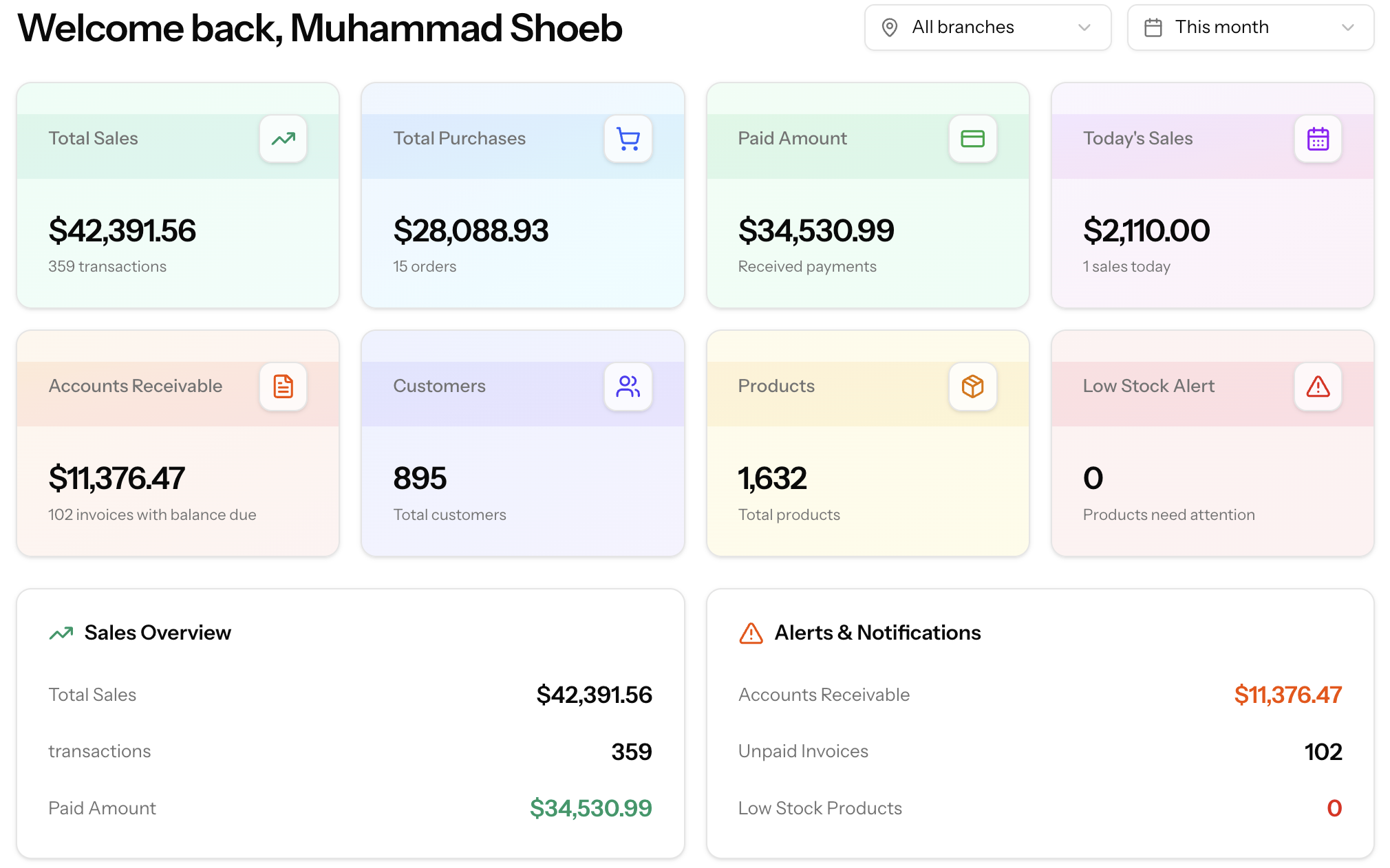Click the 1,632 products count
1390x868 pixels.
click(x=772, y=478)
